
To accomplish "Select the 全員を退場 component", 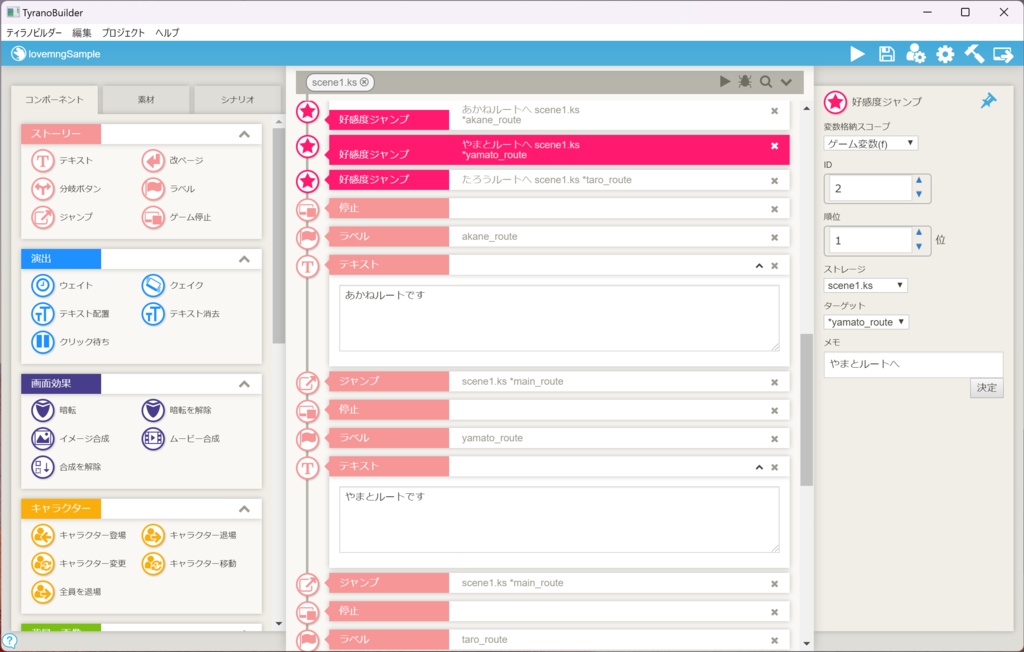I will [x=66, y=592].
